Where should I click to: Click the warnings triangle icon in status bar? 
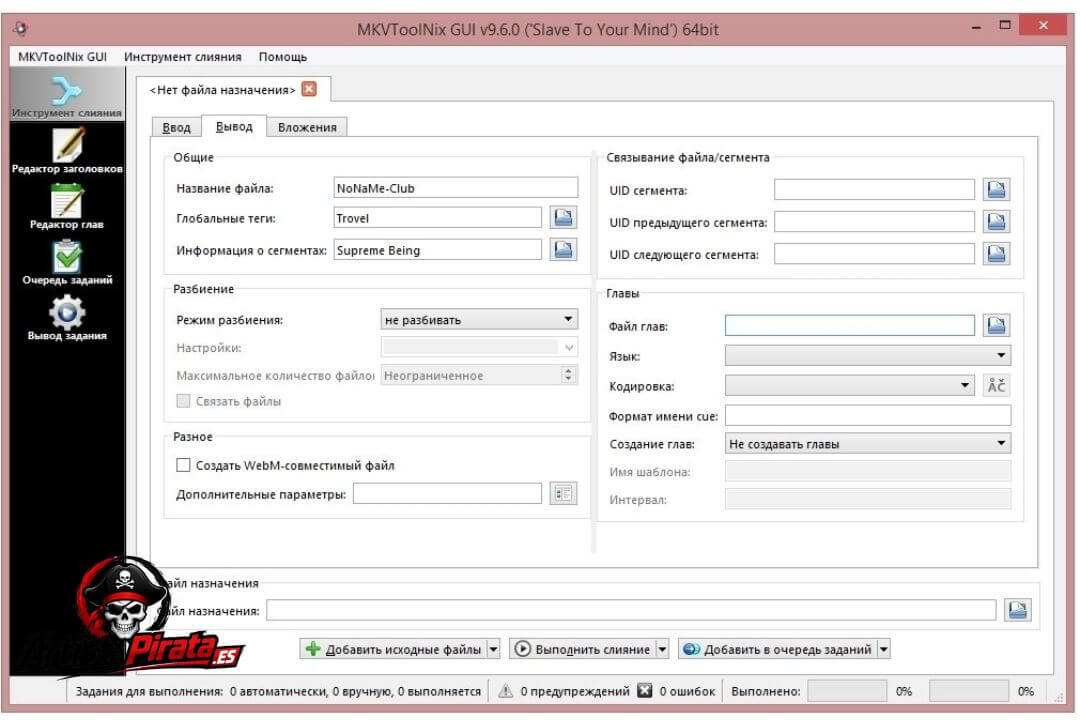click(506, 690)
